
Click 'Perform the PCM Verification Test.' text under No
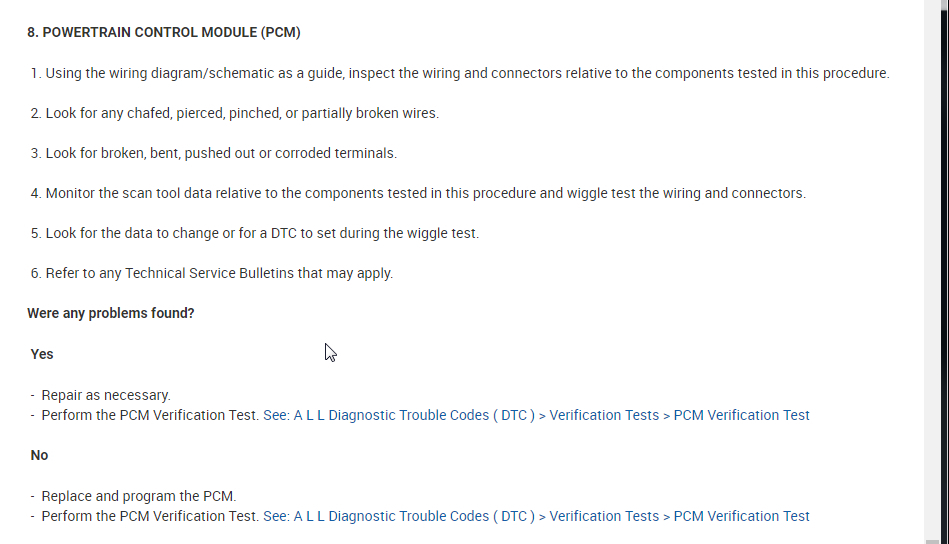click(x=150, y=516)
